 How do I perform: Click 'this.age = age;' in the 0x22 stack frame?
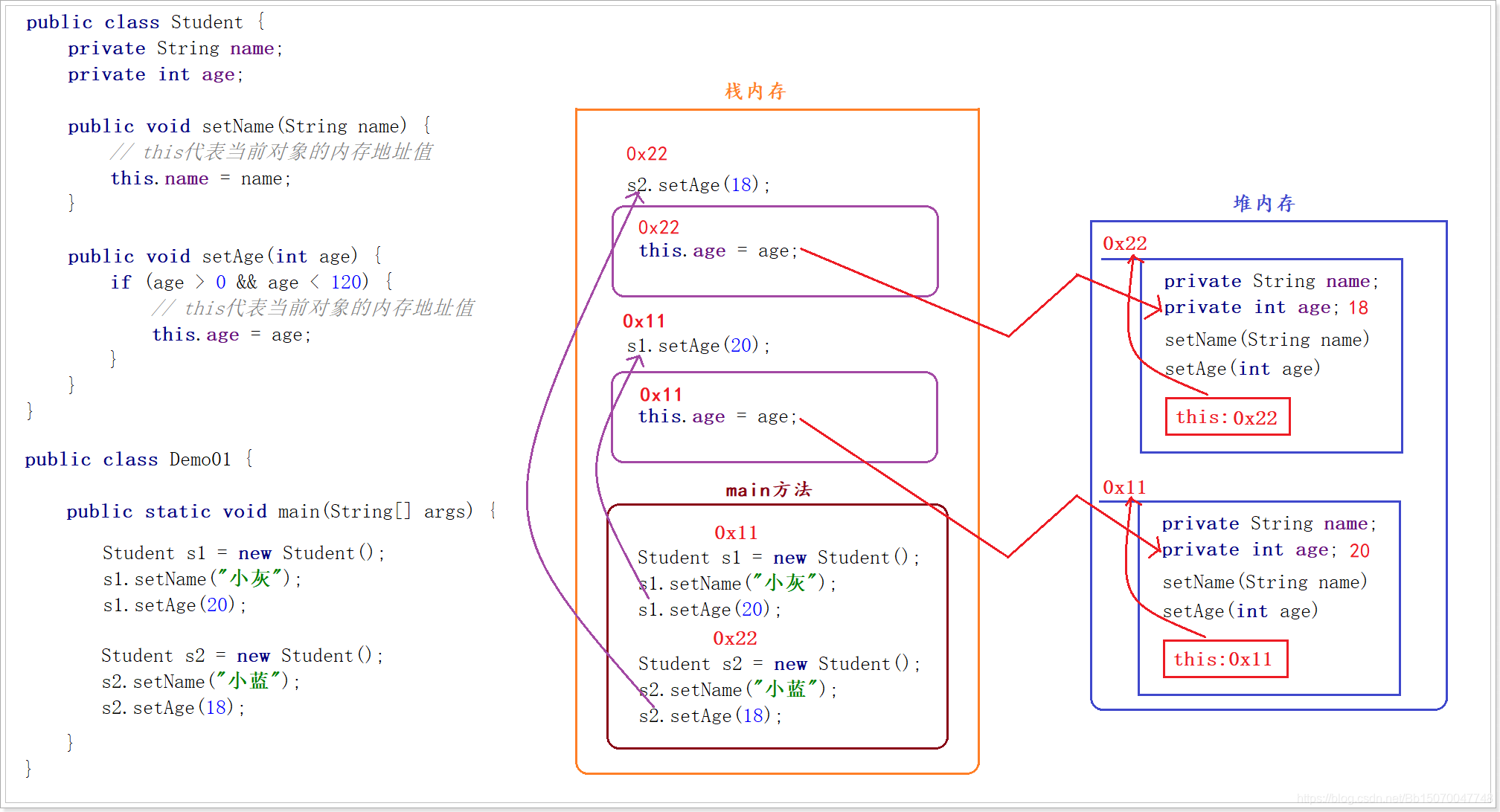point(718,251)
